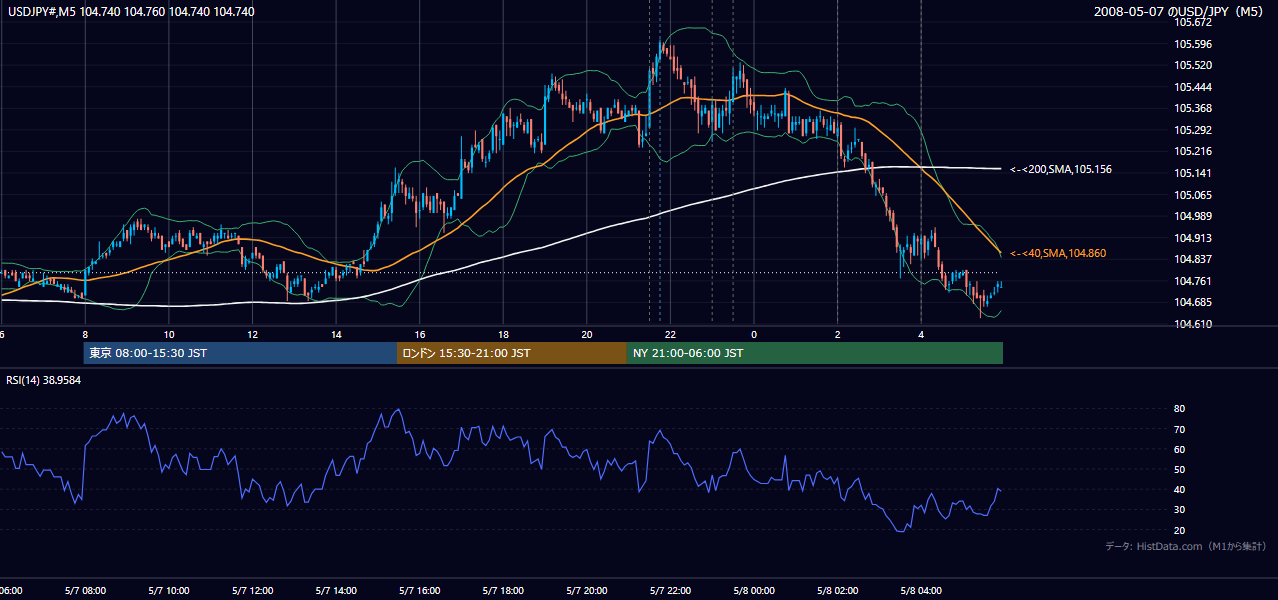Click the 200 SMA 105.156 label
Image resolution: width=1278 pixels, height=600 pixels.
coord(1061,170)
